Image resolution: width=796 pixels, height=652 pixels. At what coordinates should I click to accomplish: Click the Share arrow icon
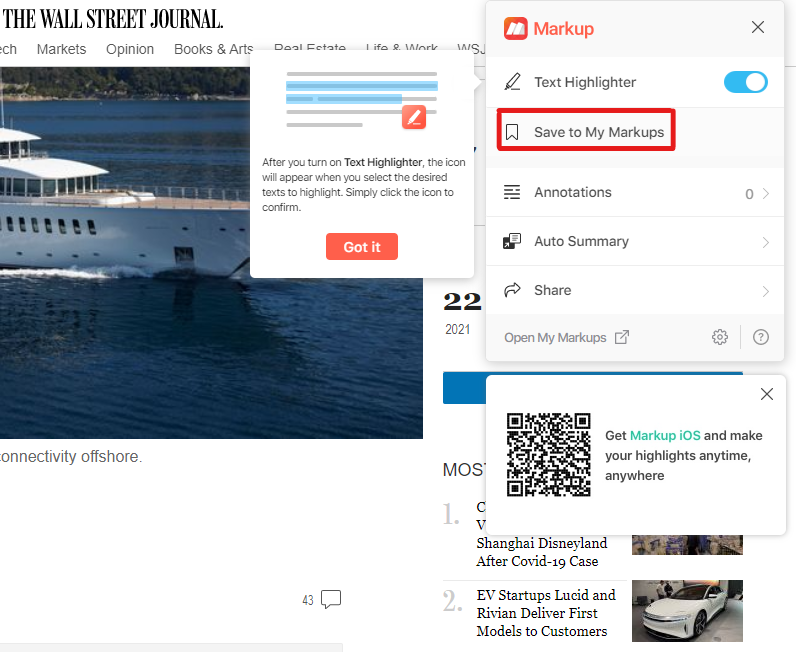512,289
